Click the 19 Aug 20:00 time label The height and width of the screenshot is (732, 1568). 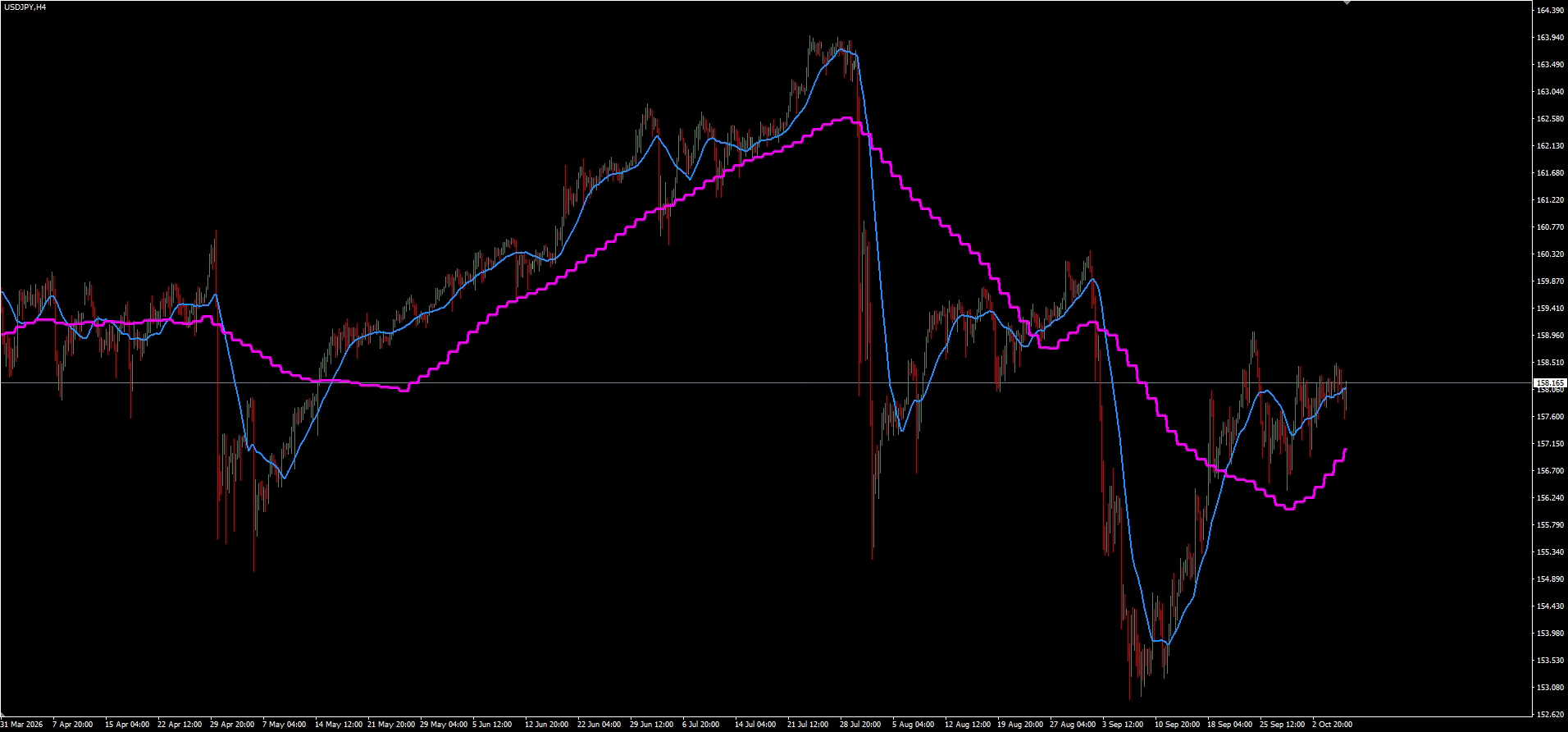[x=1019, y=725]
